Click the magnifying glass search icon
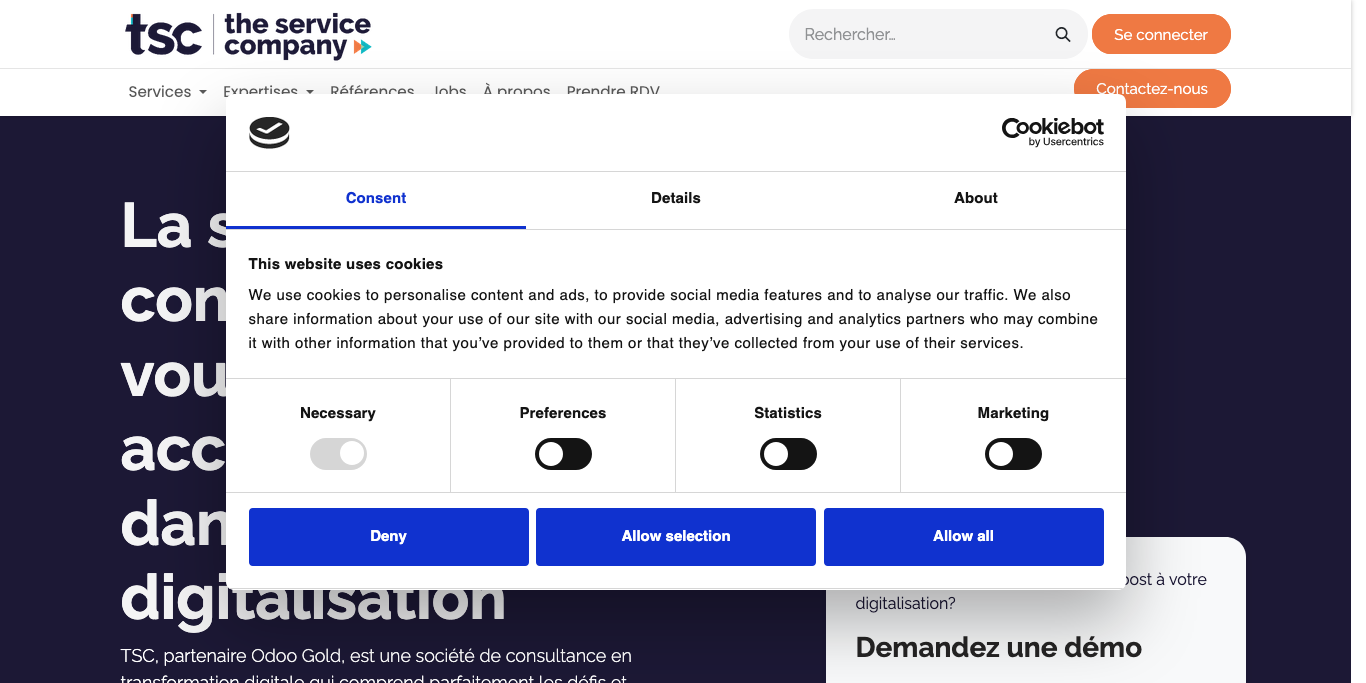The width and height of the screenshot is (1366, 683). pyautogui.click(x=1062, y=35)
